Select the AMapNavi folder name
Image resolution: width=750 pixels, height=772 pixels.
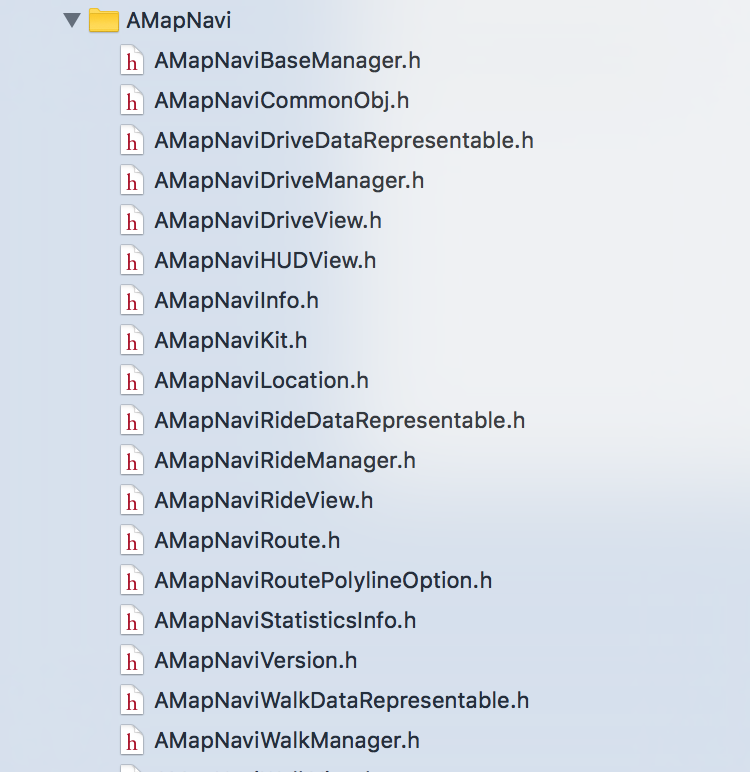179,21
